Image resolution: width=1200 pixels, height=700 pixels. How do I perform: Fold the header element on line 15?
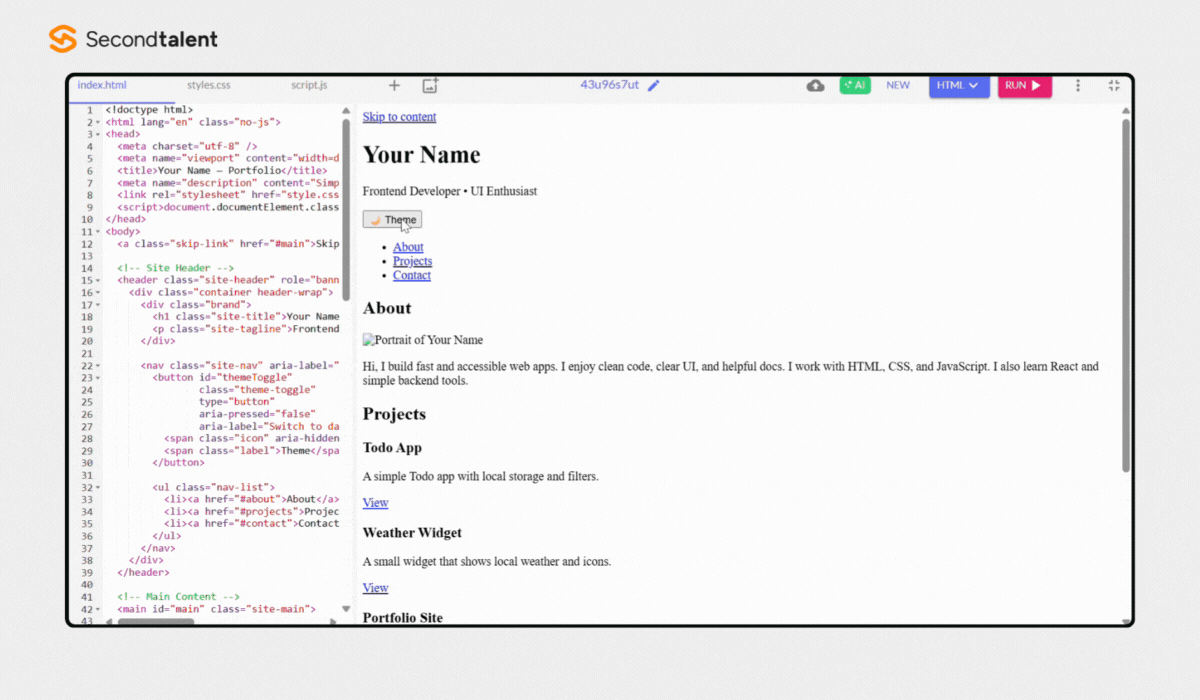tap(97, 281)
